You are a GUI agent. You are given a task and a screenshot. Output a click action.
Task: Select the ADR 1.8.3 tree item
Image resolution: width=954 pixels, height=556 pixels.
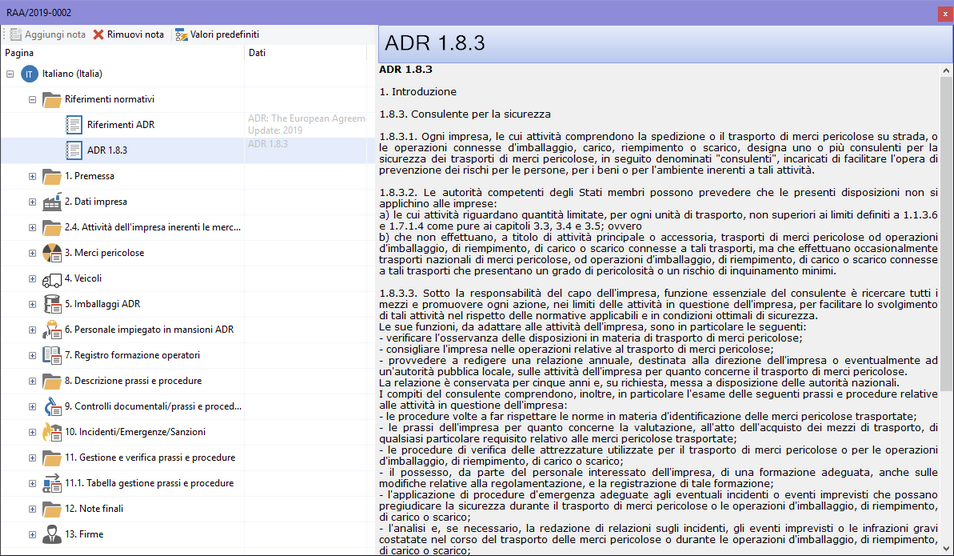point(107,150)
